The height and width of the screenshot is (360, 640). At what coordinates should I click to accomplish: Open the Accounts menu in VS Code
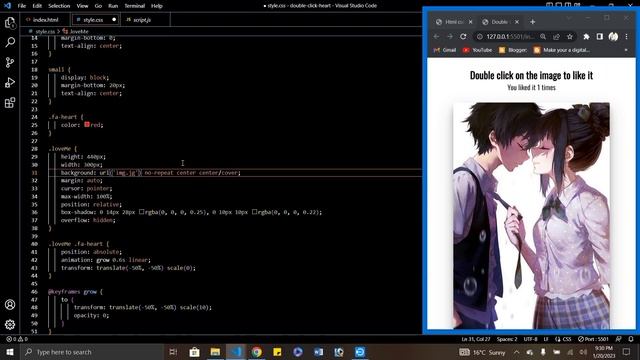pos(10,304)
